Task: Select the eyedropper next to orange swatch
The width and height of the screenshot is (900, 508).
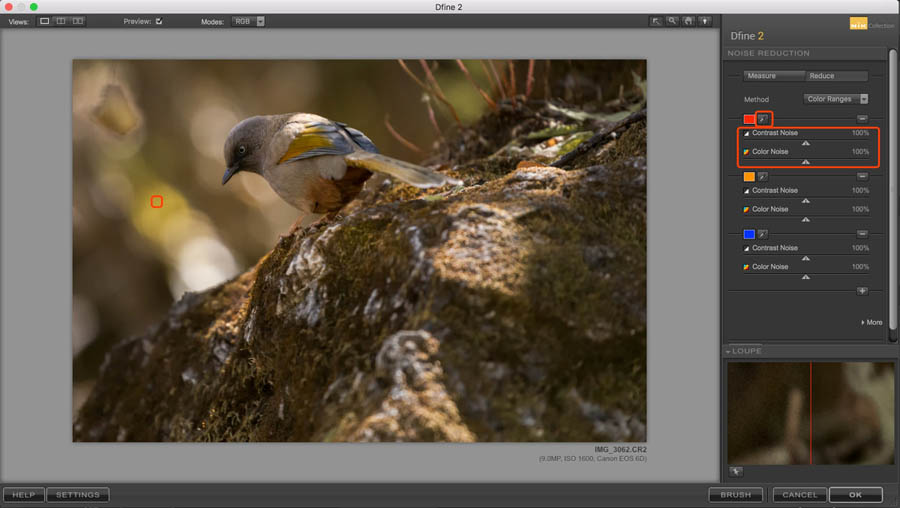Action: coord(763,176)
